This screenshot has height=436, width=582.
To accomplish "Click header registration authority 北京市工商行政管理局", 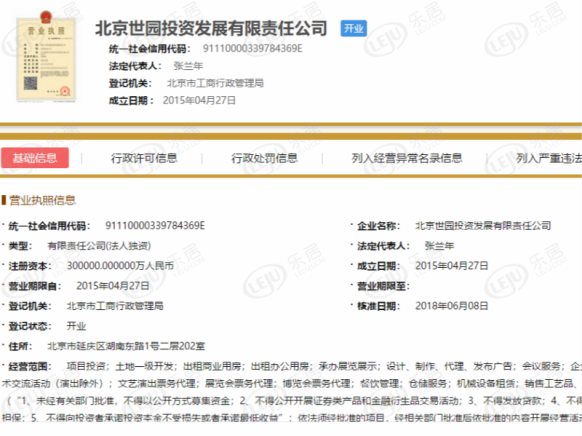I will pyautogui.click(x=215, y=83).
